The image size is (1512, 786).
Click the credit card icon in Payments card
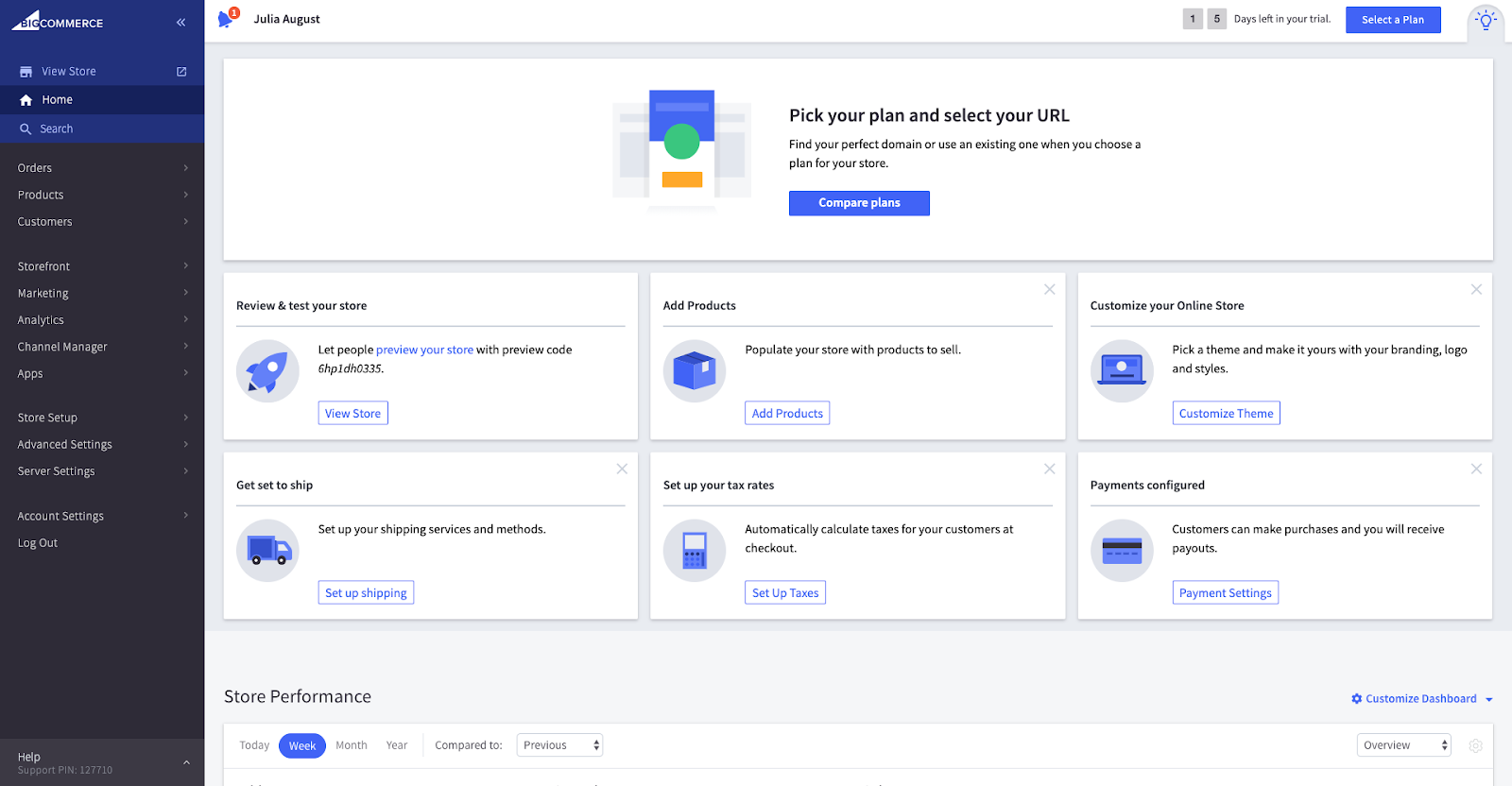(x=1122, y=551)
